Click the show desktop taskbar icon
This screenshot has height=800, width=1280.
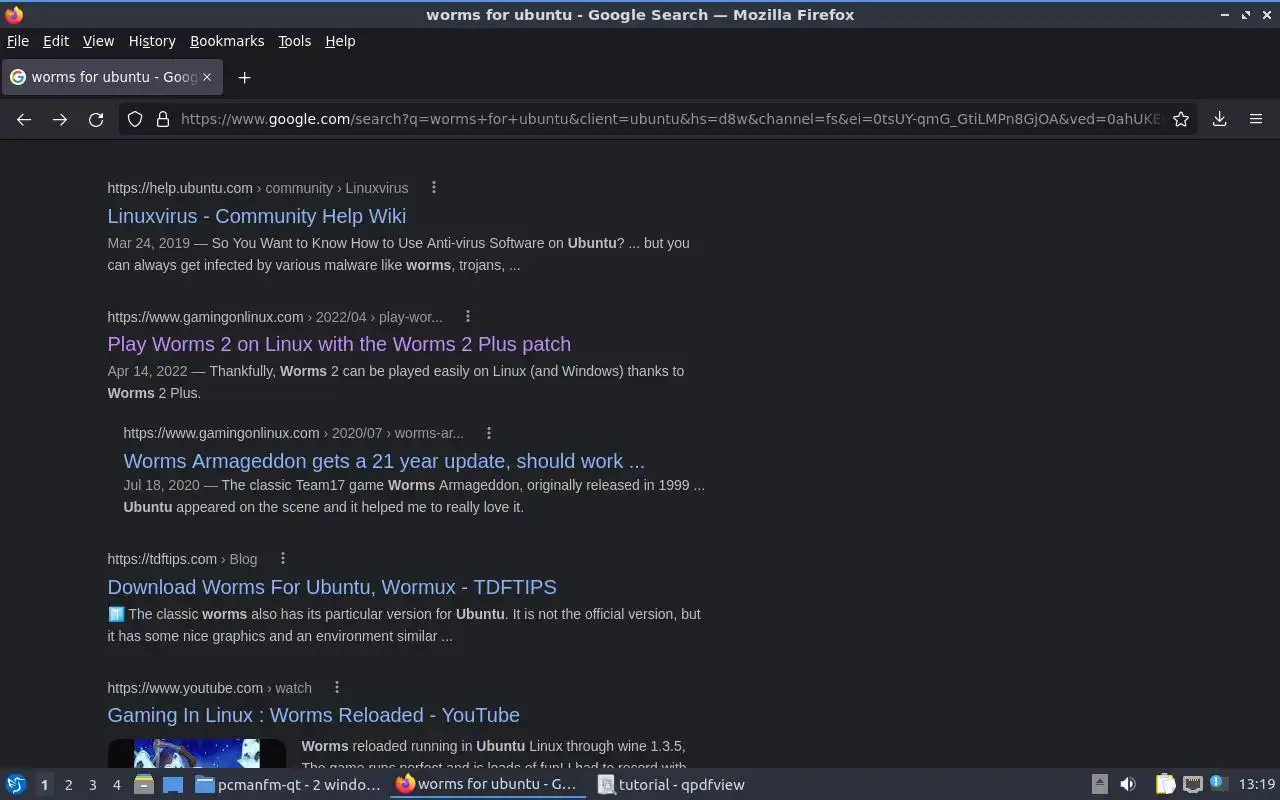tap(173, 784)
